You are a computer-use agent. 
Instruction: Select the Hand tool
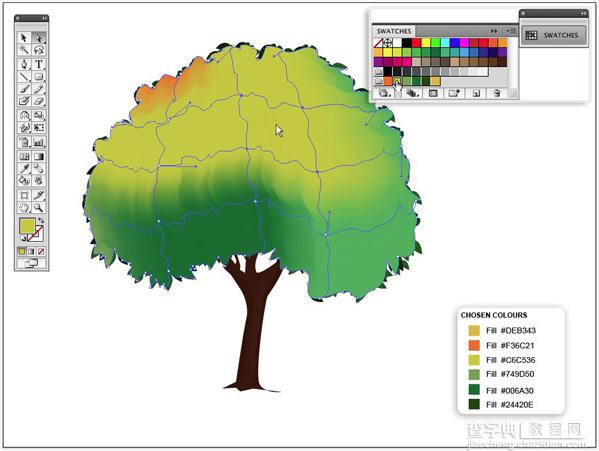24,208
